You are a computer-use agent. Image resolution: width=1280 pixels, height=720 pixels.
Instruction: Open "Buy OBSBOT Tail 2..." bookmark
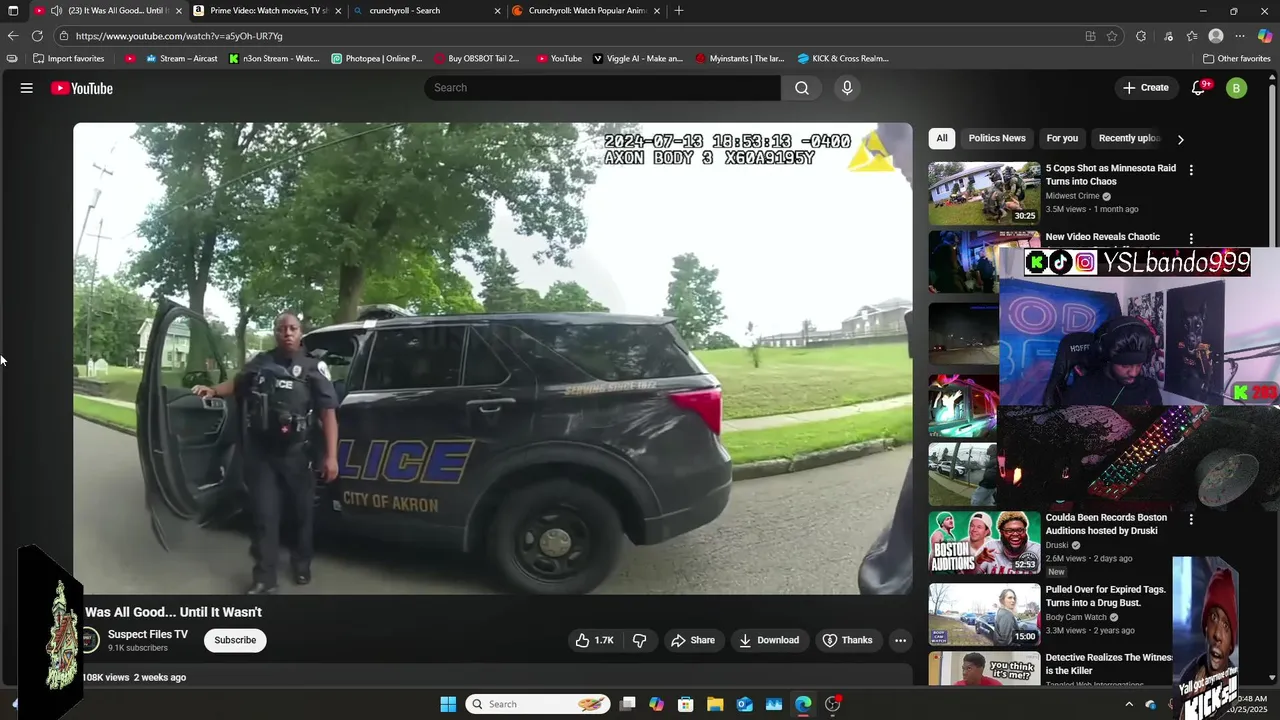[x=476, y=58]
